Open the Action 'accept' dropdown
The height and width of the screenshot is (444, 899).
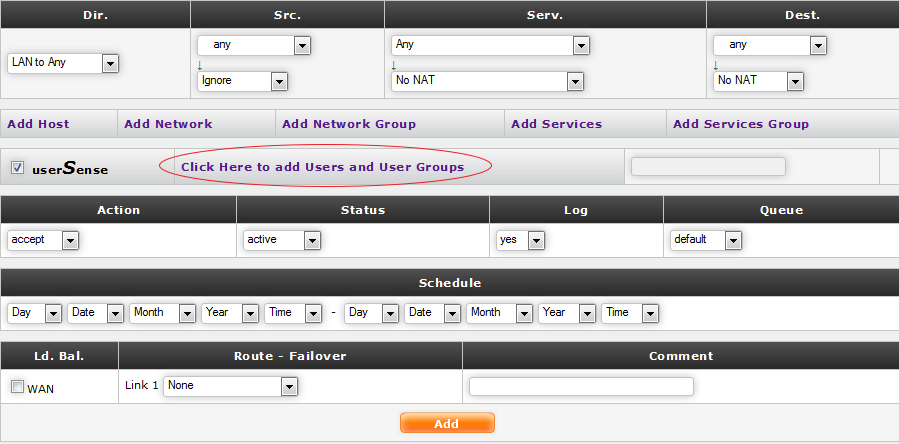(x=43, y=240)
